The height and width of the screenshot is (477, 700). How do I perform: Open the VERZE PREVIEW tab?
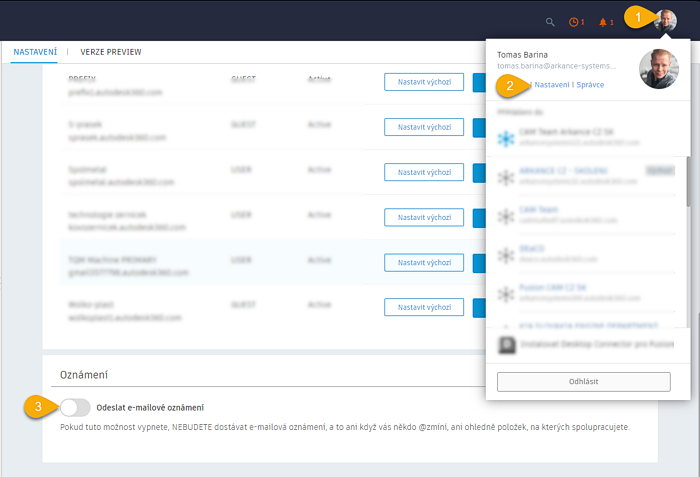[111, 51]
